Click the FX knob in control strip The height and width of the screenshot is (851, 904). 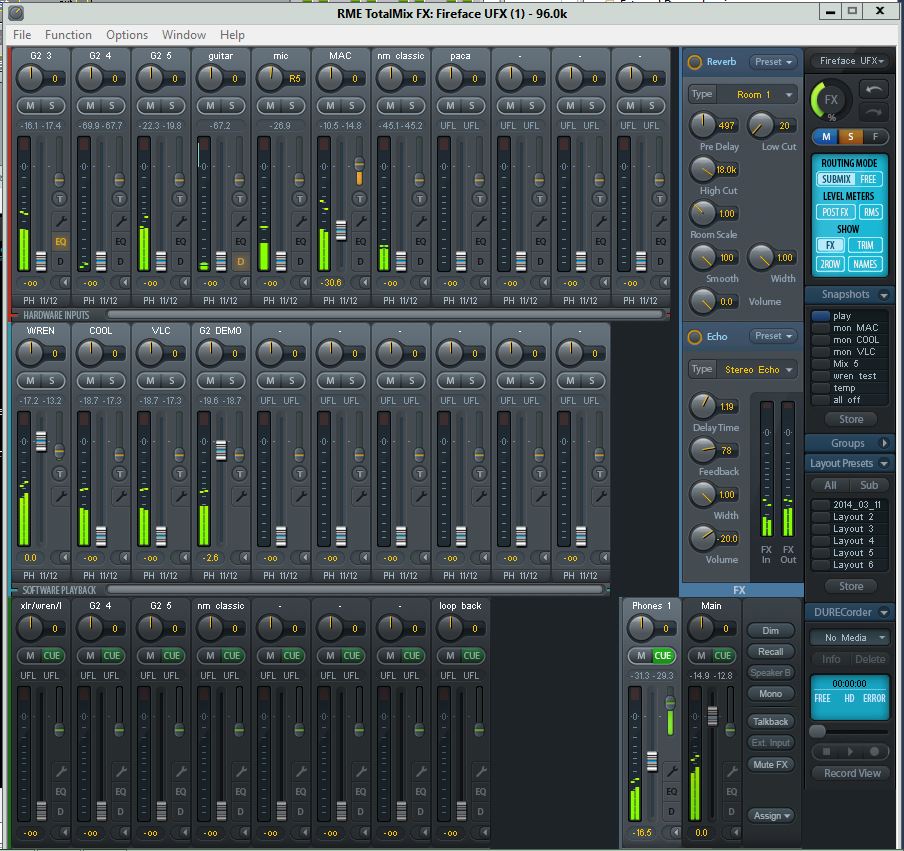point(831,100)
